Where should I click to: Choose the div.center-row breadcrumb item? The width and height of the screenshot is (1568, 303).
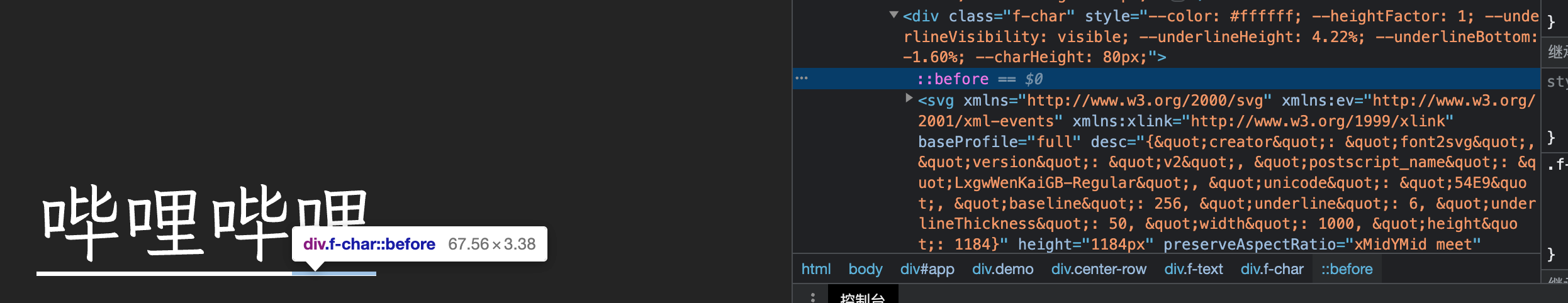tap(1099, 269)
